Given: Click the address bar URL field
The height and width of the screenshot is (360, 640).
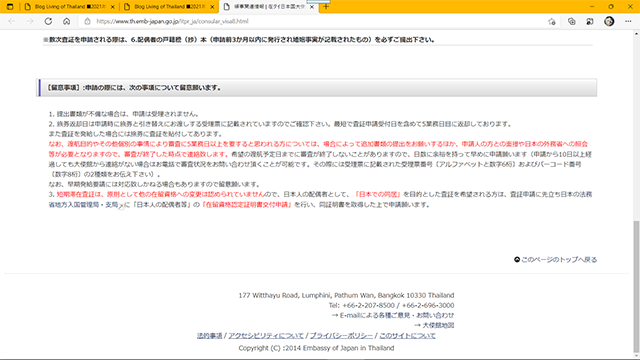Looking at the screenshot, I should tap(314, 21).
